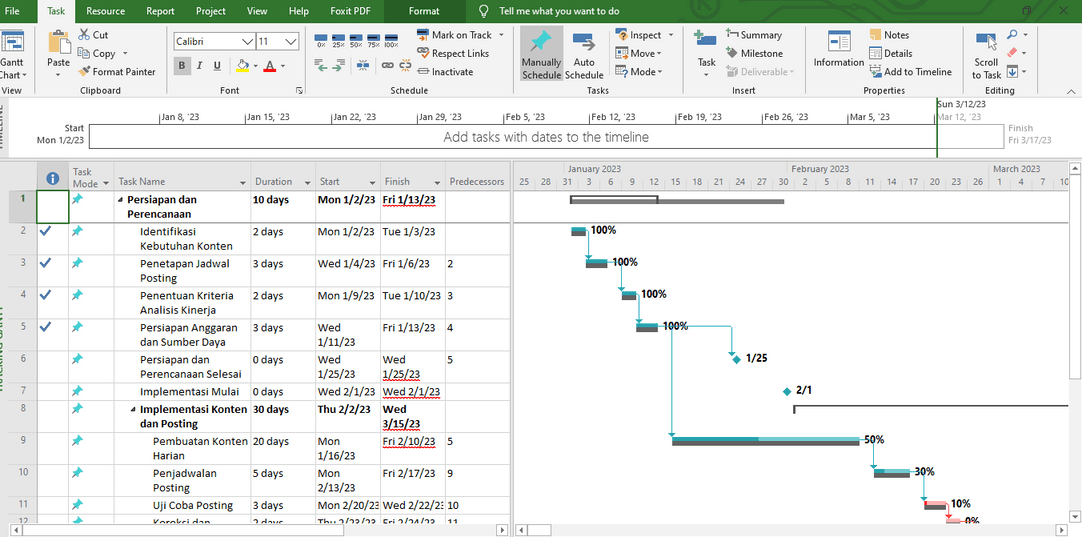Click the Add tasks timeline placeholder
This screenshot has height=537, width=1082.
[546, 137]
